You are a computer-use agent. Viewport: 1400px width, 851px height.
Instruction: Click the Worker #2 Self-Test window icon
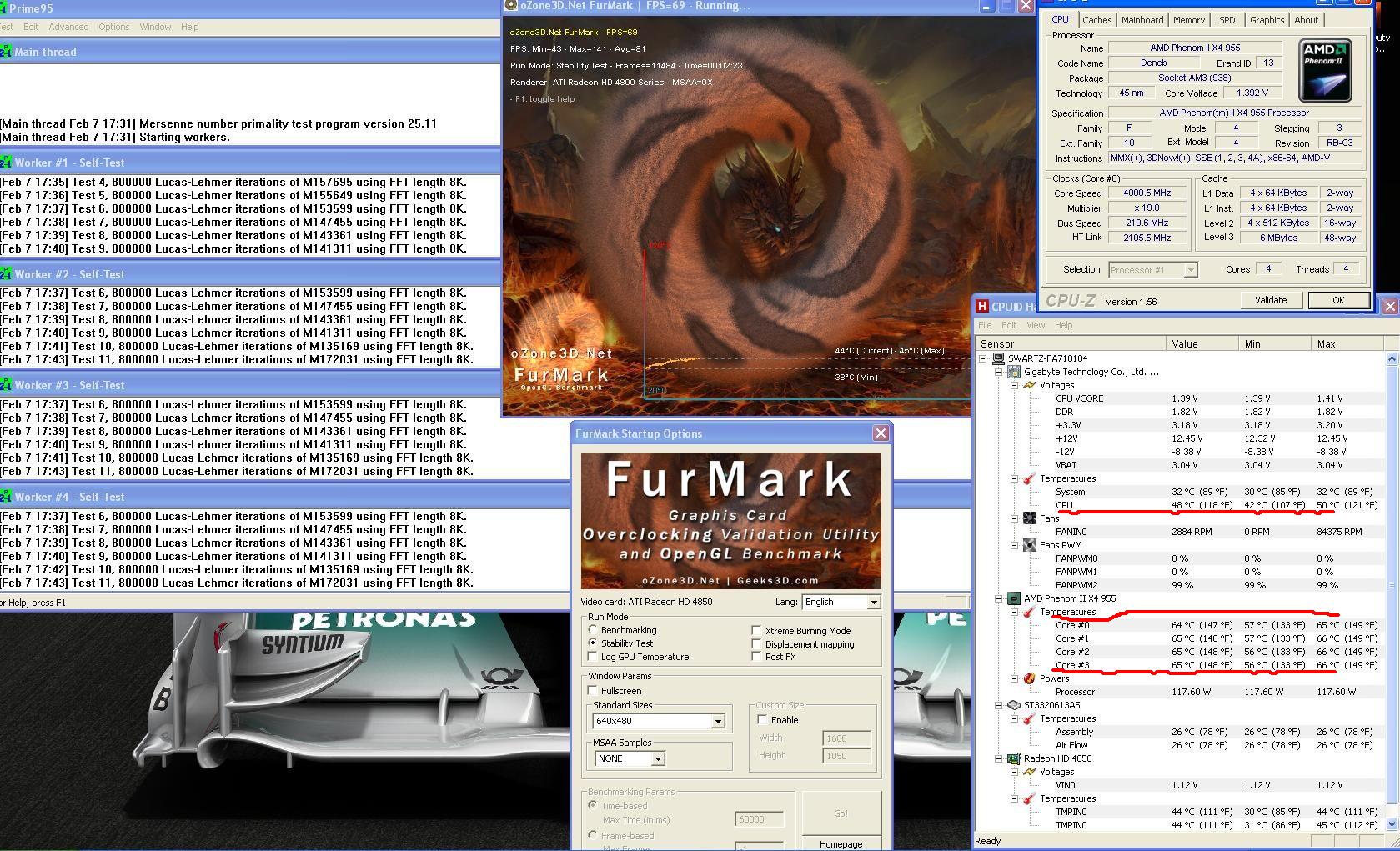click(x=5, y=274)
